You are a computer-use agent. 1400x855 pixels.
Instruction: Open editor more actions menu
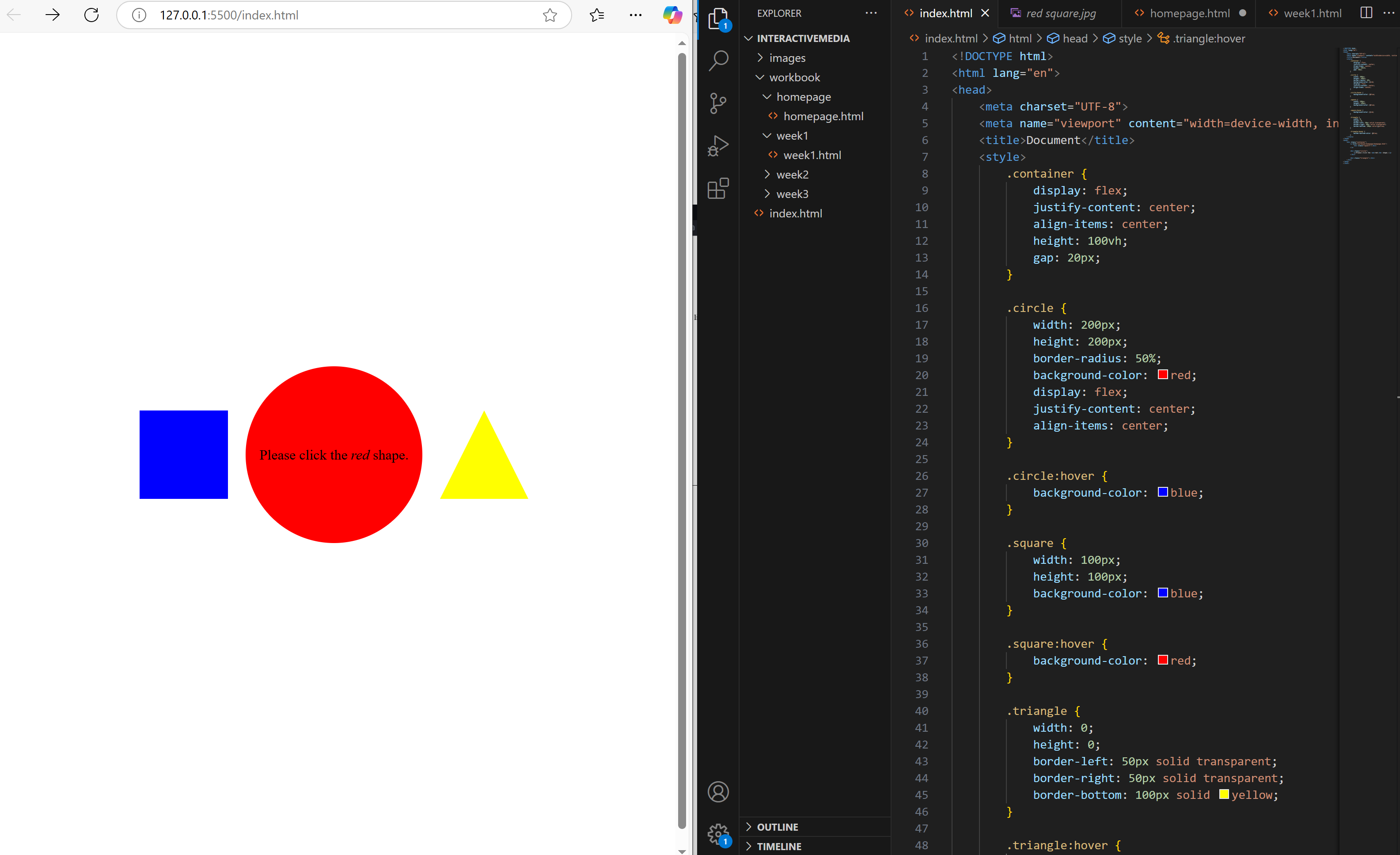point(1389,13)
